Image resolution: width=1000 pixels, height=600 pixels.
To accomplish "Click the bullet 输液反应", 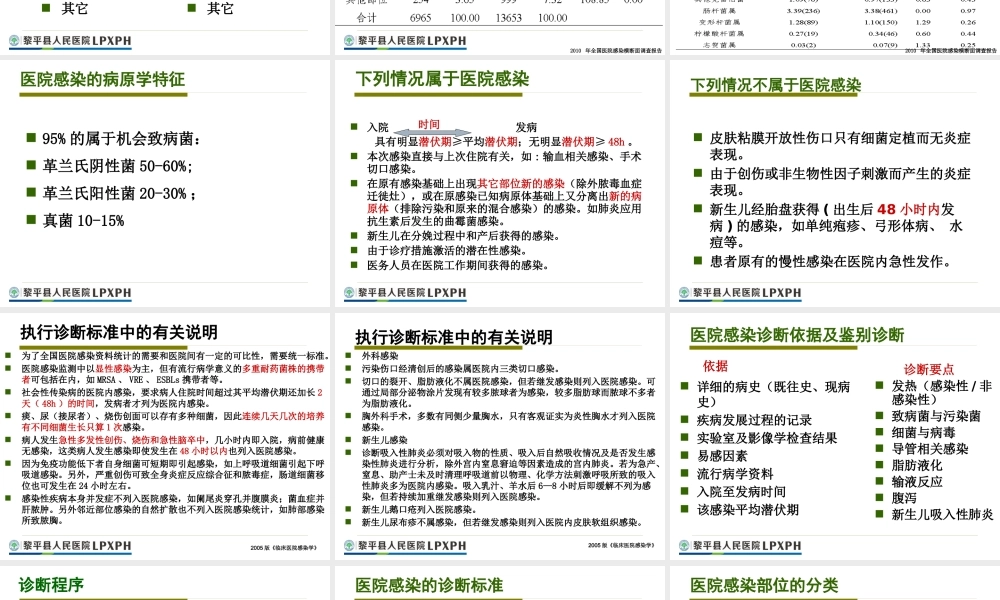I will coord(916,481).
